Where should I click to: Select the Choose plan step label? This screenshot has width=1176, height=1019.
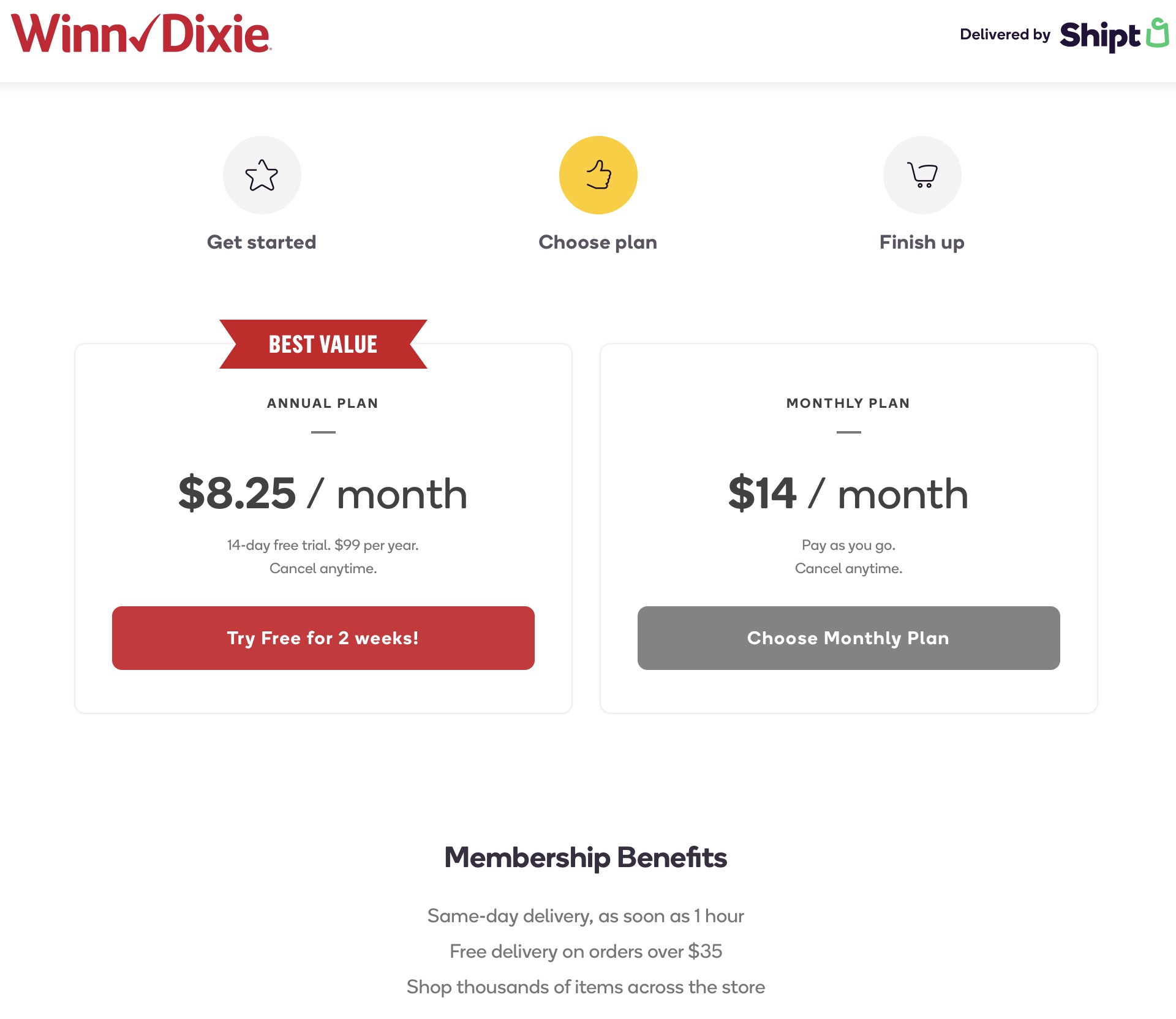(598, 243)
